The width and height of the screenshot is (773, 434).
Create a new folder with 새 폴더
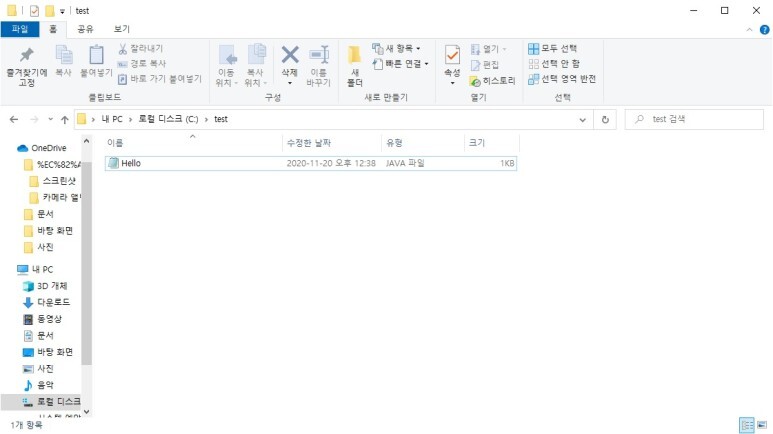tap(354, 66)
